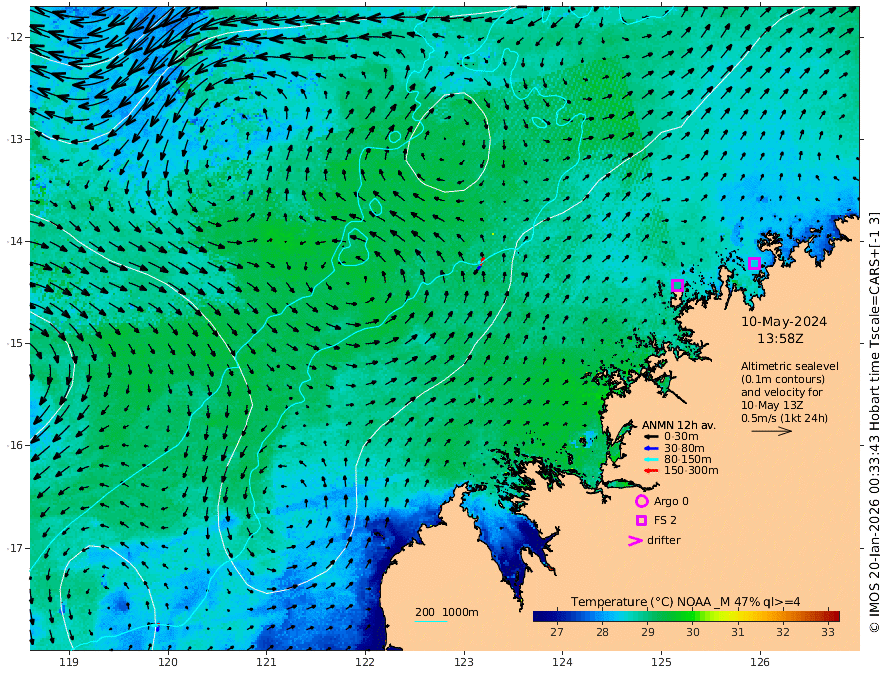Click the '150-300m' depth label
This screenshot has width=880, height=680.
coord(691,471)
